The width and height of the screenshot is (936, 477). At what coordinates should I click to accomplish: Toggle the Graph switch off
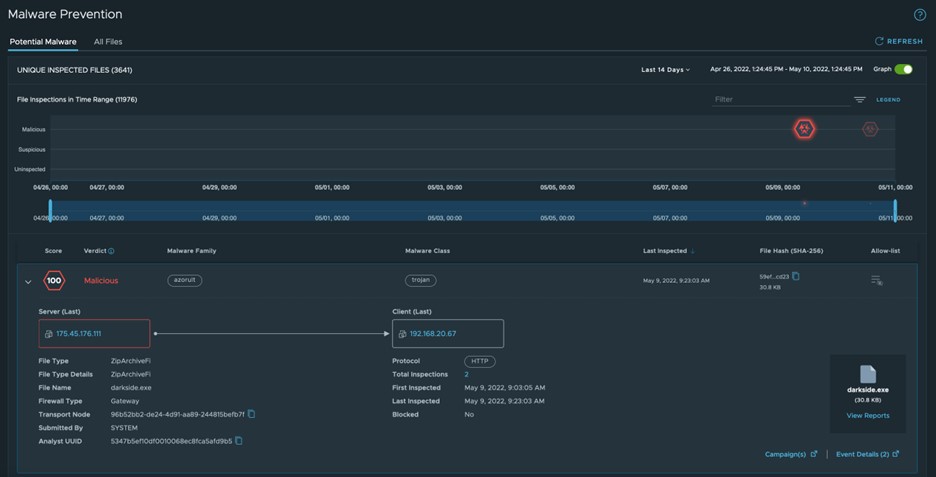coord(903,70)
